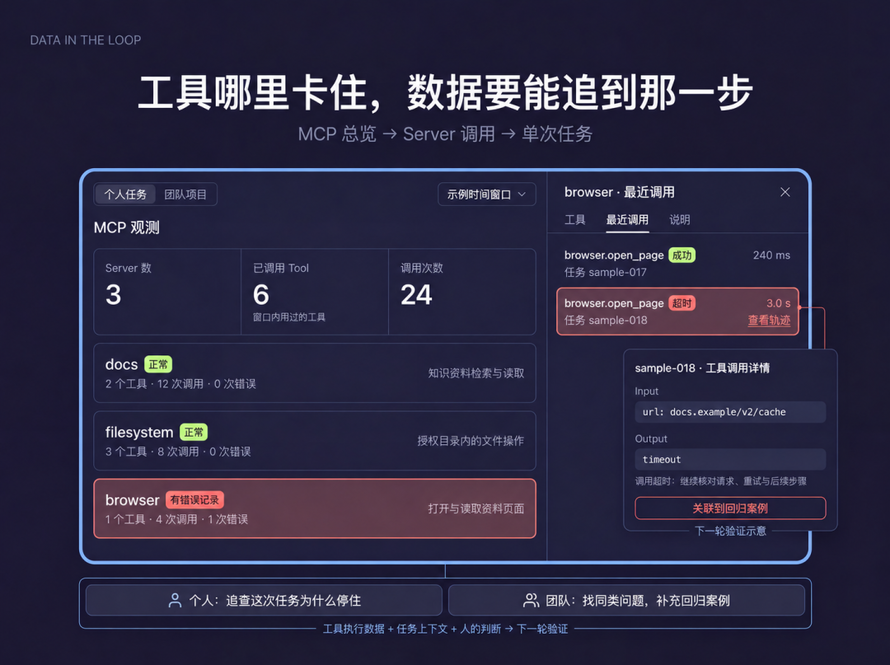Image resolution: width=890 pixels, height=665 pixels.
Task: Open the docs server row
Action: 314,373
